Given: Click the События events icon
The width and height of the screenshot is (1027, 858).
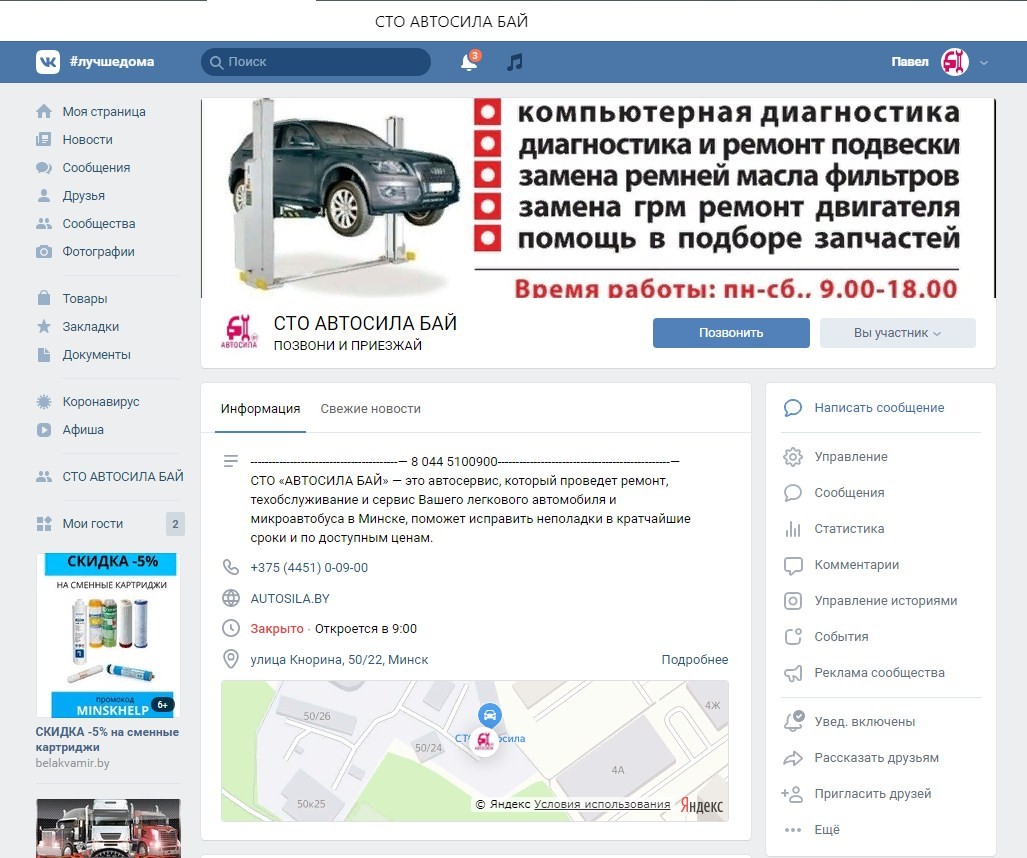Looking at the screenshot, I should (793, 637).
